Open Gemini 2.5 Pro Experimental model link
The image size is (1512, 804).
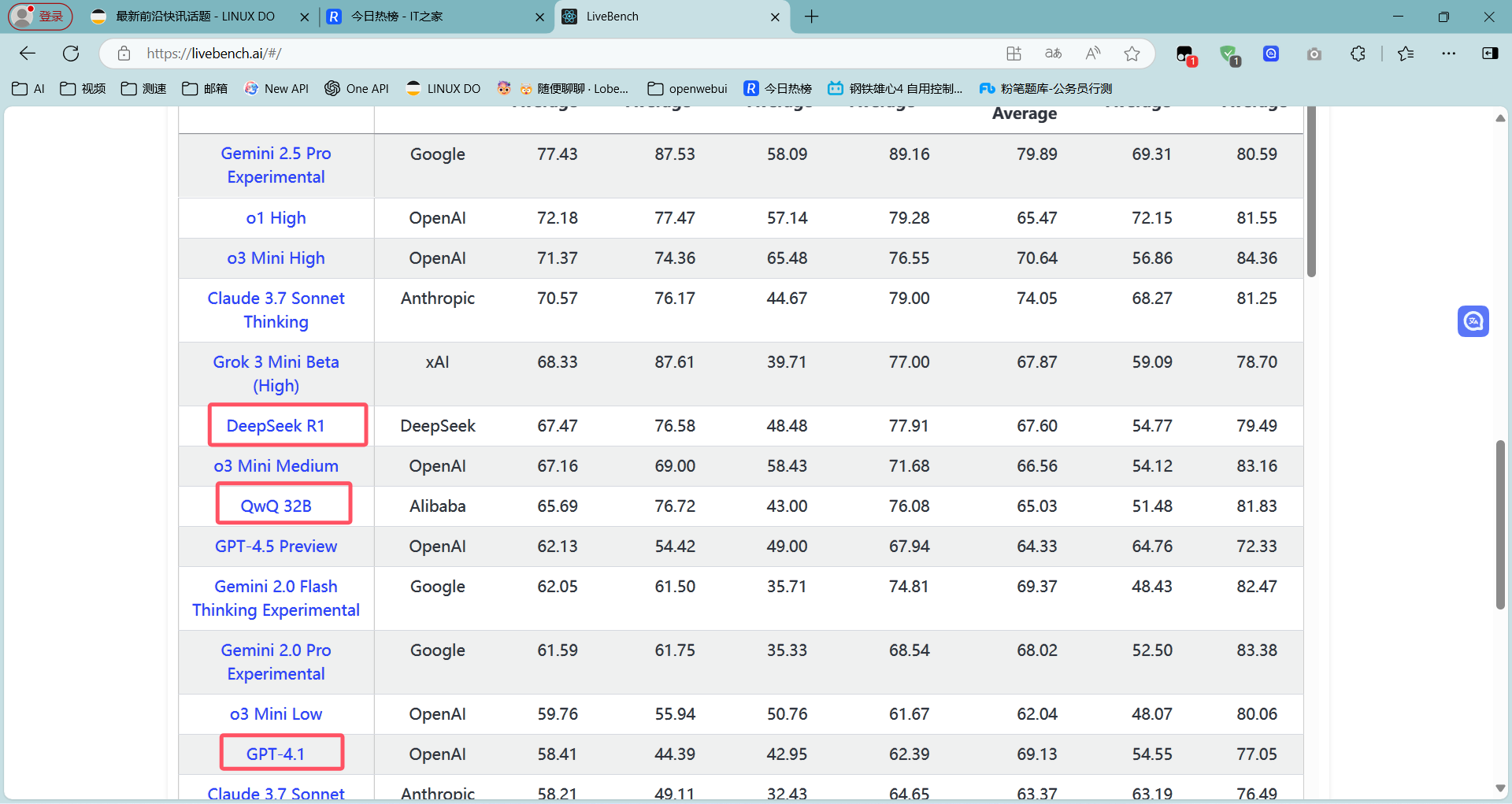tap(276, 165)
